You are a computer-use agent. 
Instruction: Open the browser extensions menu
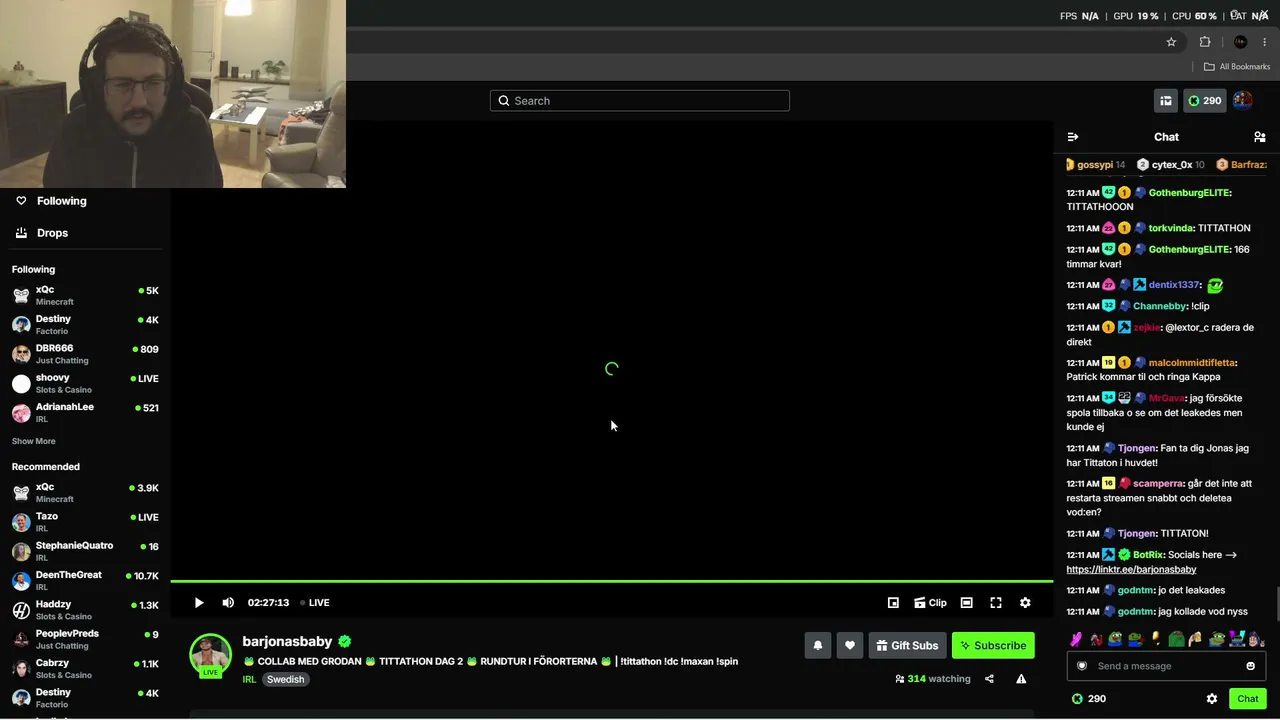pos(1205,42)
